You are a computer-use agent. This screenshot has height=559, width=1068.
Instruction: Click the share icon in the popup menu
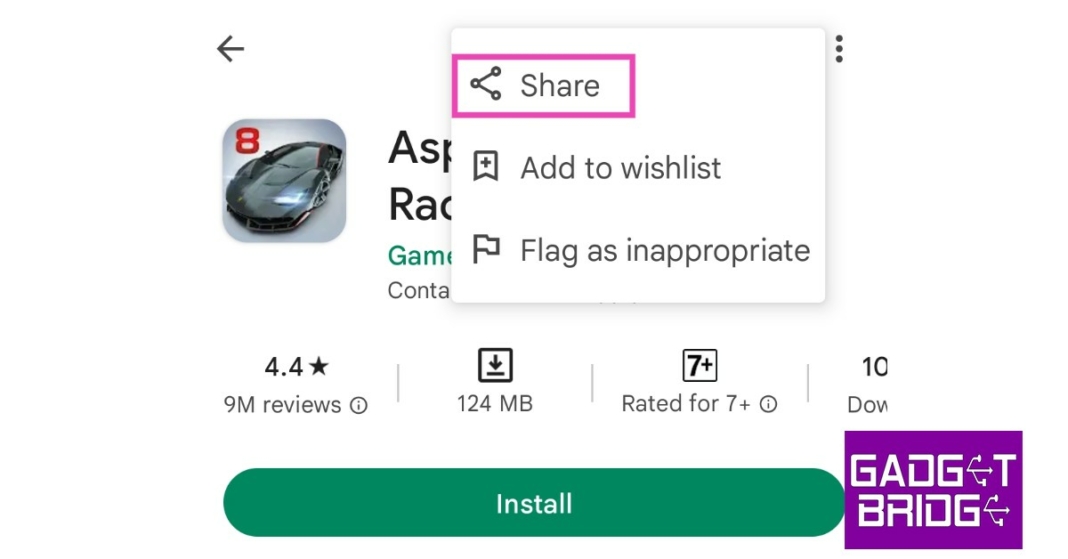coord(486,85)
